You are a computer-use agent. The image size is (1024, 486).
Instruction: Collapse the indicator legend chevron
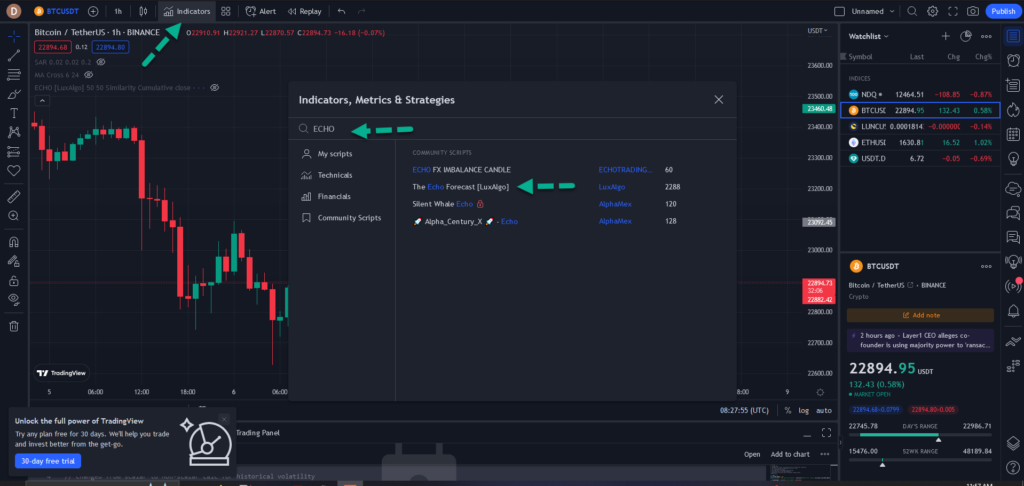point(42,101)
